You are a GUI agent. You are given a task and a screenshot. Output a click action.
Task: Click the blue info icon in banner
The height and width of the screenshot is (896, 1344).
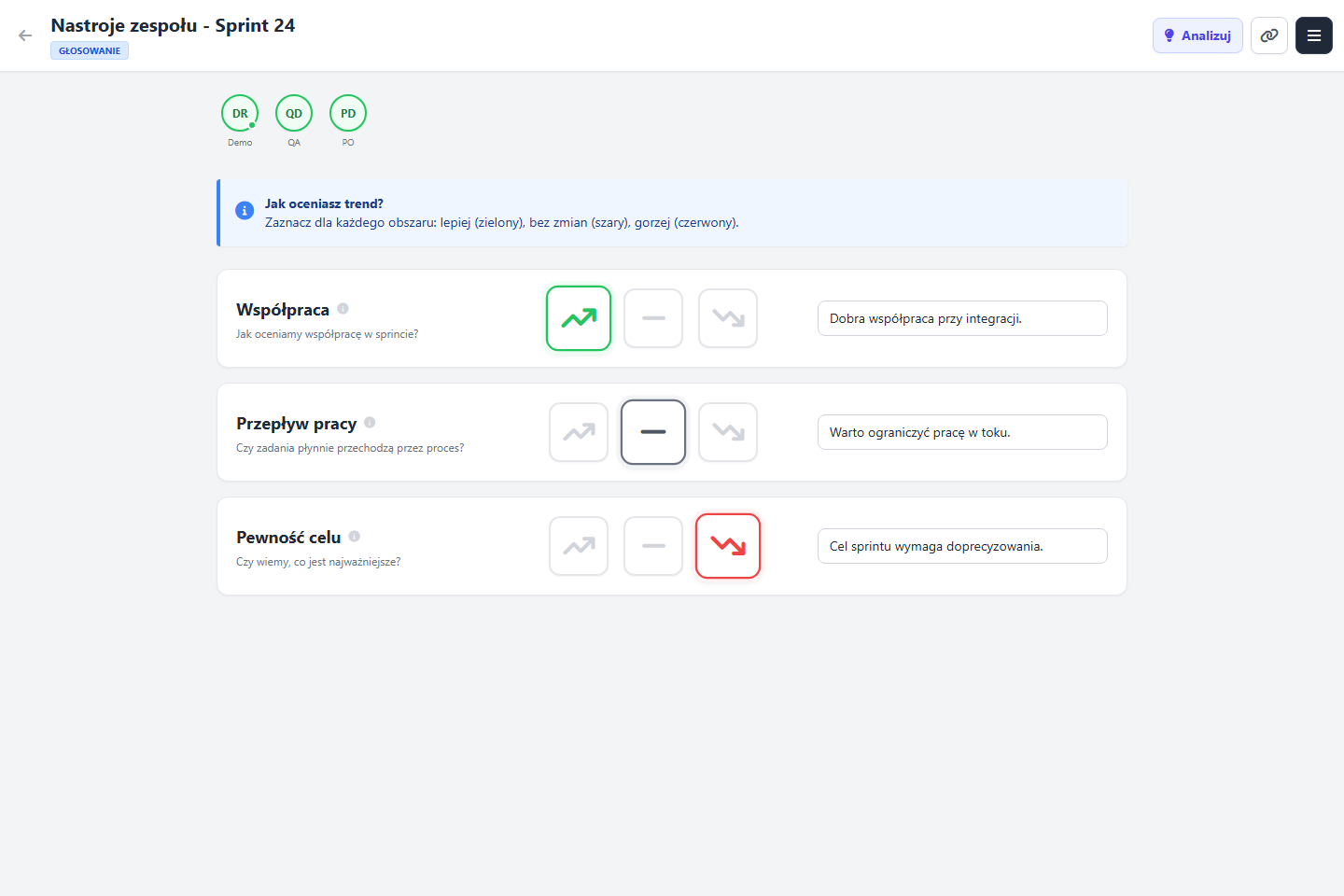pos(245,211)
